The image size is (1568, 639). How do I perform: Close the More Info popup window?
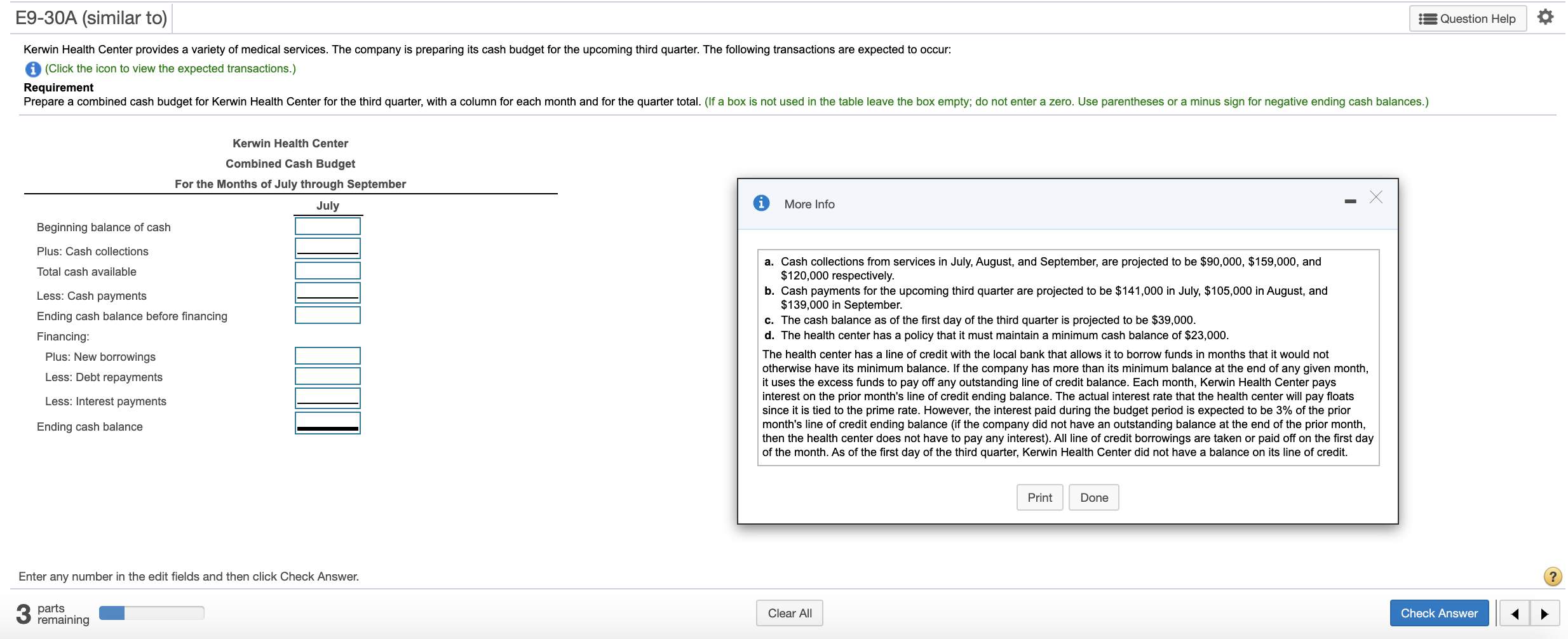(1375, 198)
